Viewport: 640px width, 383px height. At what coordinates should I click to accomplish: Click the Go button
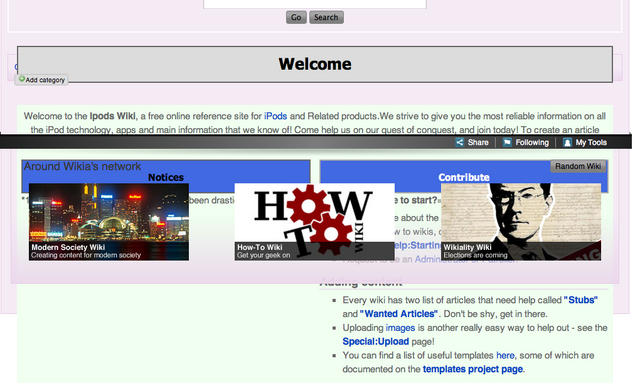pos(296,17)
